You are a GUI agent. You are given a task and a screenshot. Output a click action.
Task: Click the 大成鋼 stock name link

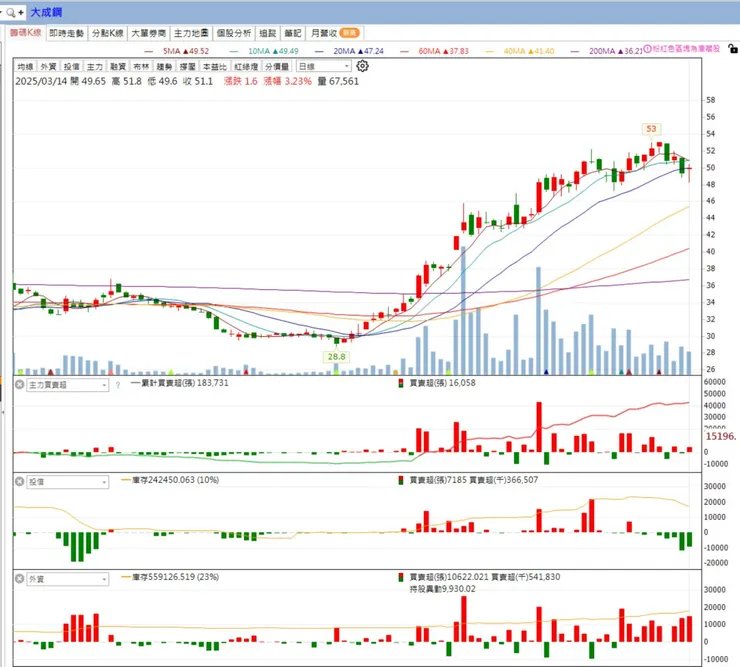(46, 12)
